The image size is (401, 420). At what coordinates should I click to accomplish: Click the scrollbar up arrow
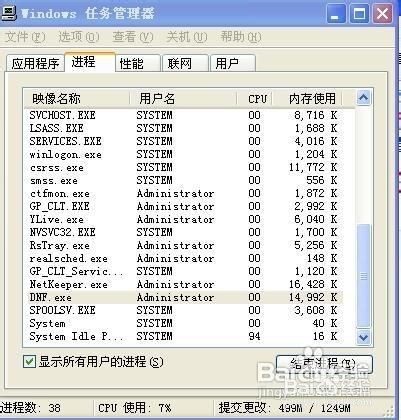tap(363, 98)
